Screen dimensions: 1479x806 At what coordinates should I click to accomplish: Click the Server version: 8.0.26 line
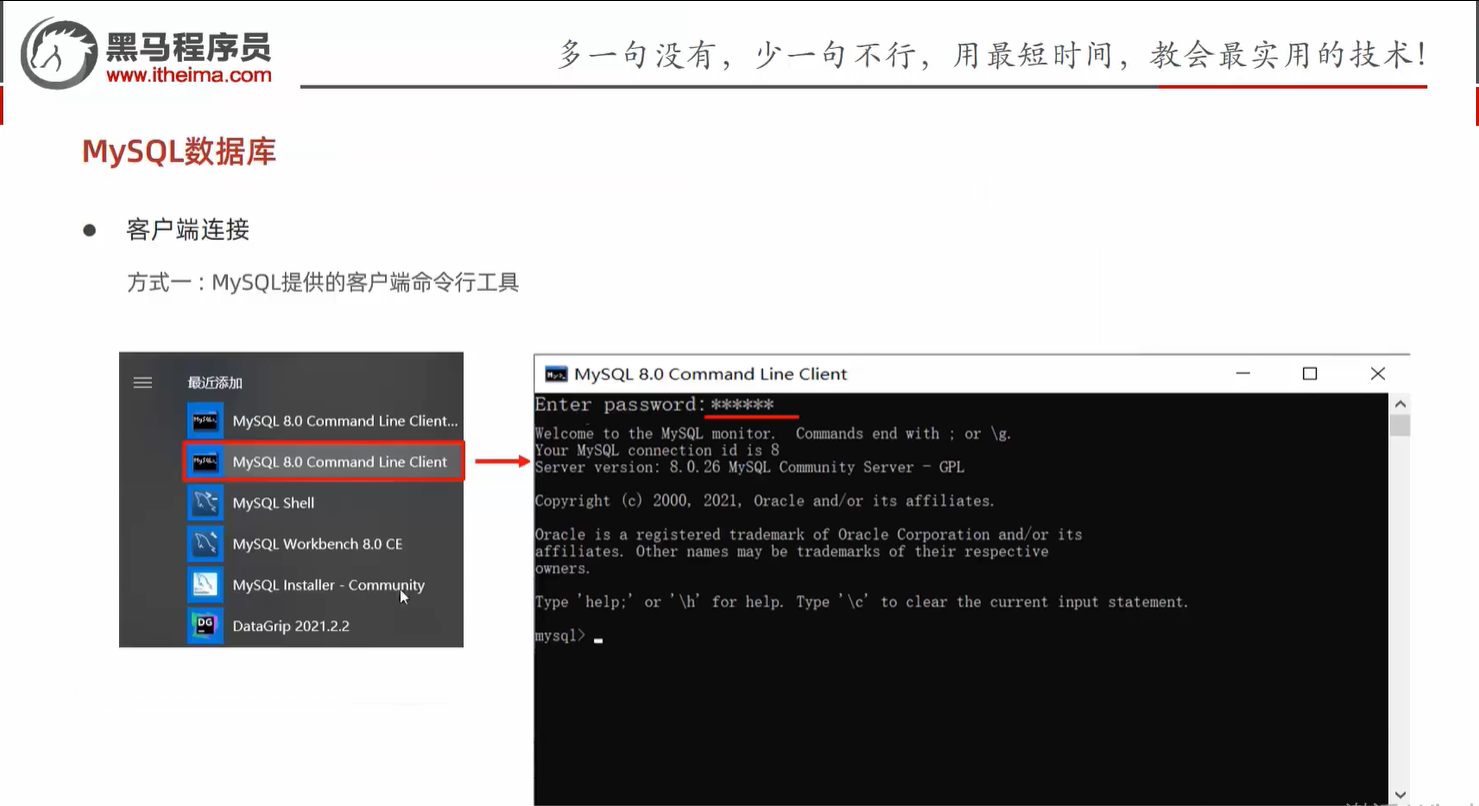pos(750,467)
